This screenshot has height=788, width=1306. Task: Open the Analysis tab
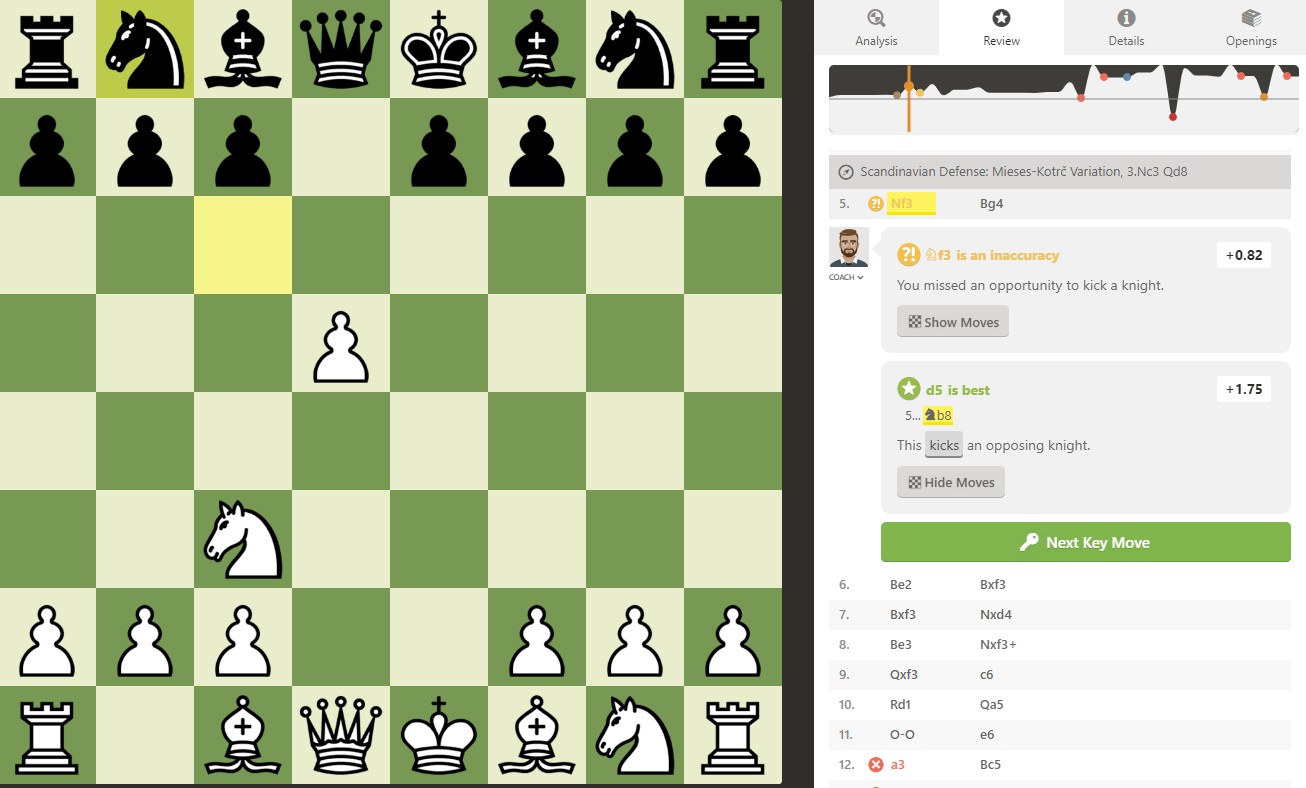click(876, 27)
